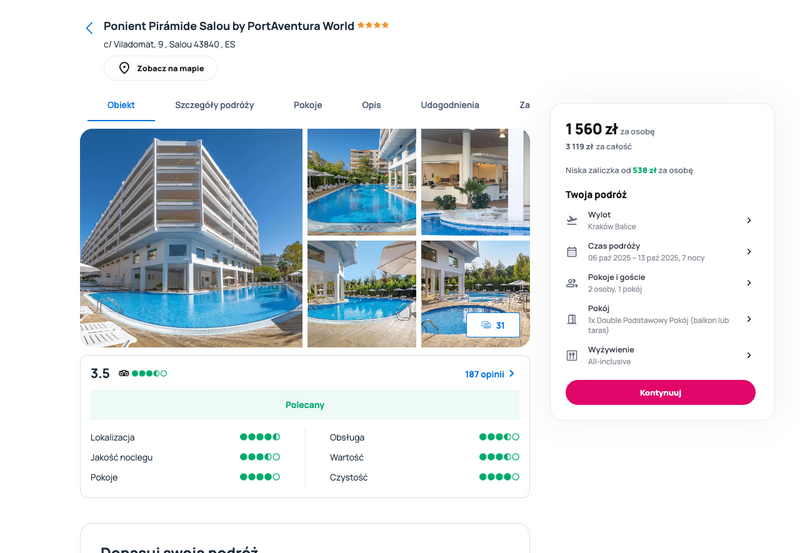
Task: Click the Tripadvisor owl logo
Action: 124,373
